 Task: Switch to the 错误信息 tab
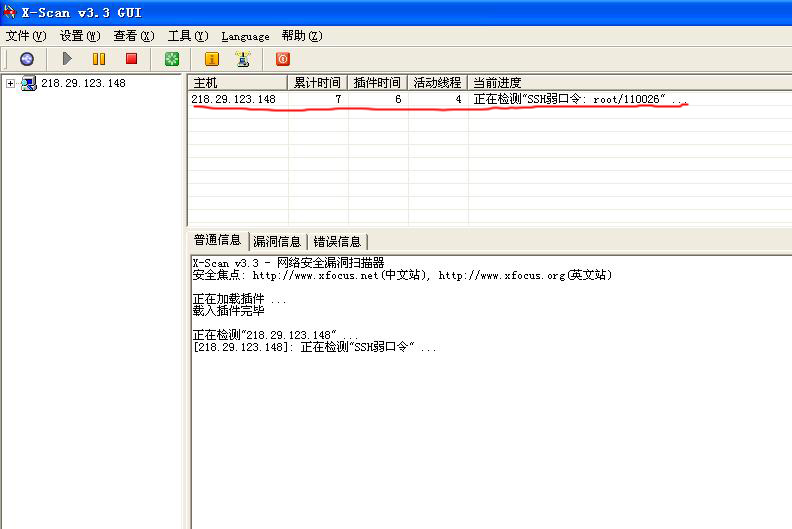[337, 242]
